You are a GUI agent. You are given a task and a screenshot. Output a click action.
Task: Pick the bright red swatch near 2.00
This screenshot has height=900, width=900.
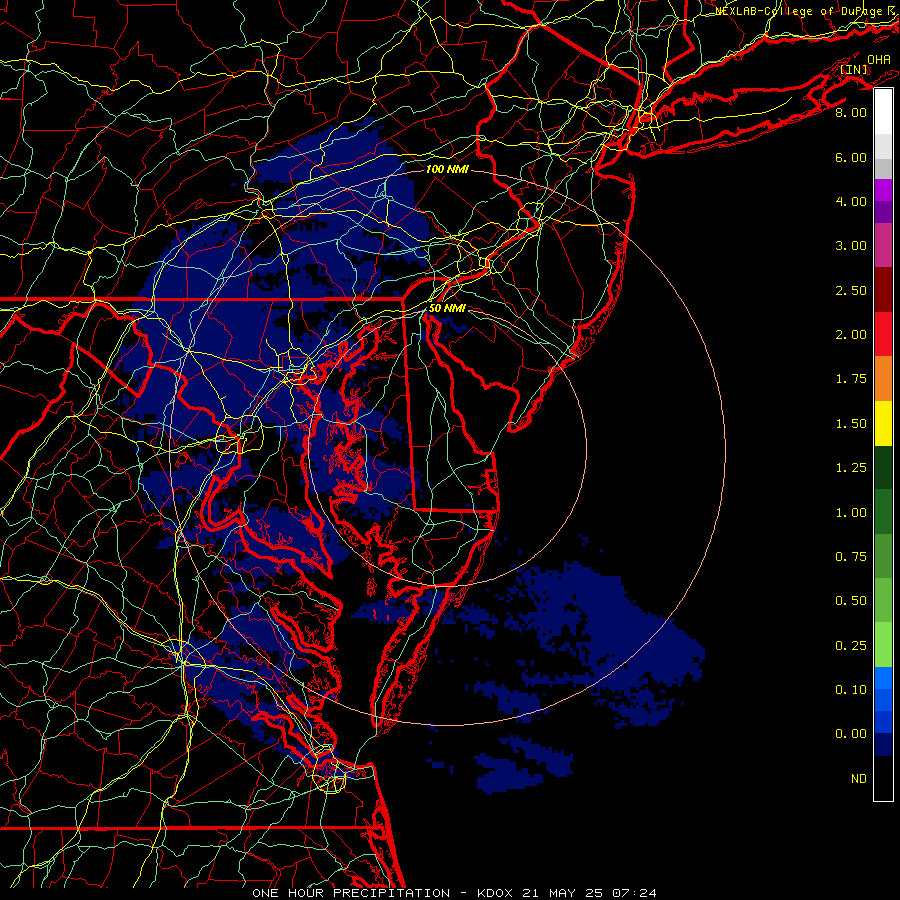coord(883,334)
